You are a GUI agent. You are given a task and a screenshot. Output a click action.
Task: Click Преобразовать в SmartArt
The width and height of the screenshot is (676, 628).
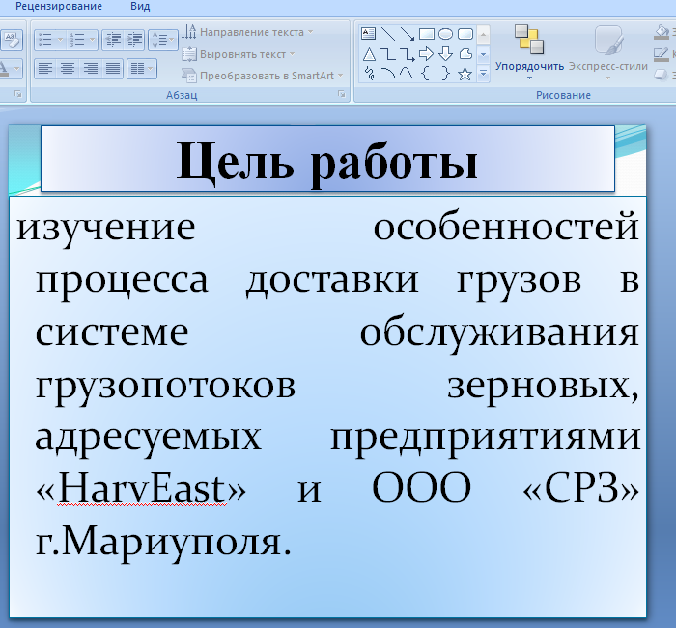tap(263, 75)
